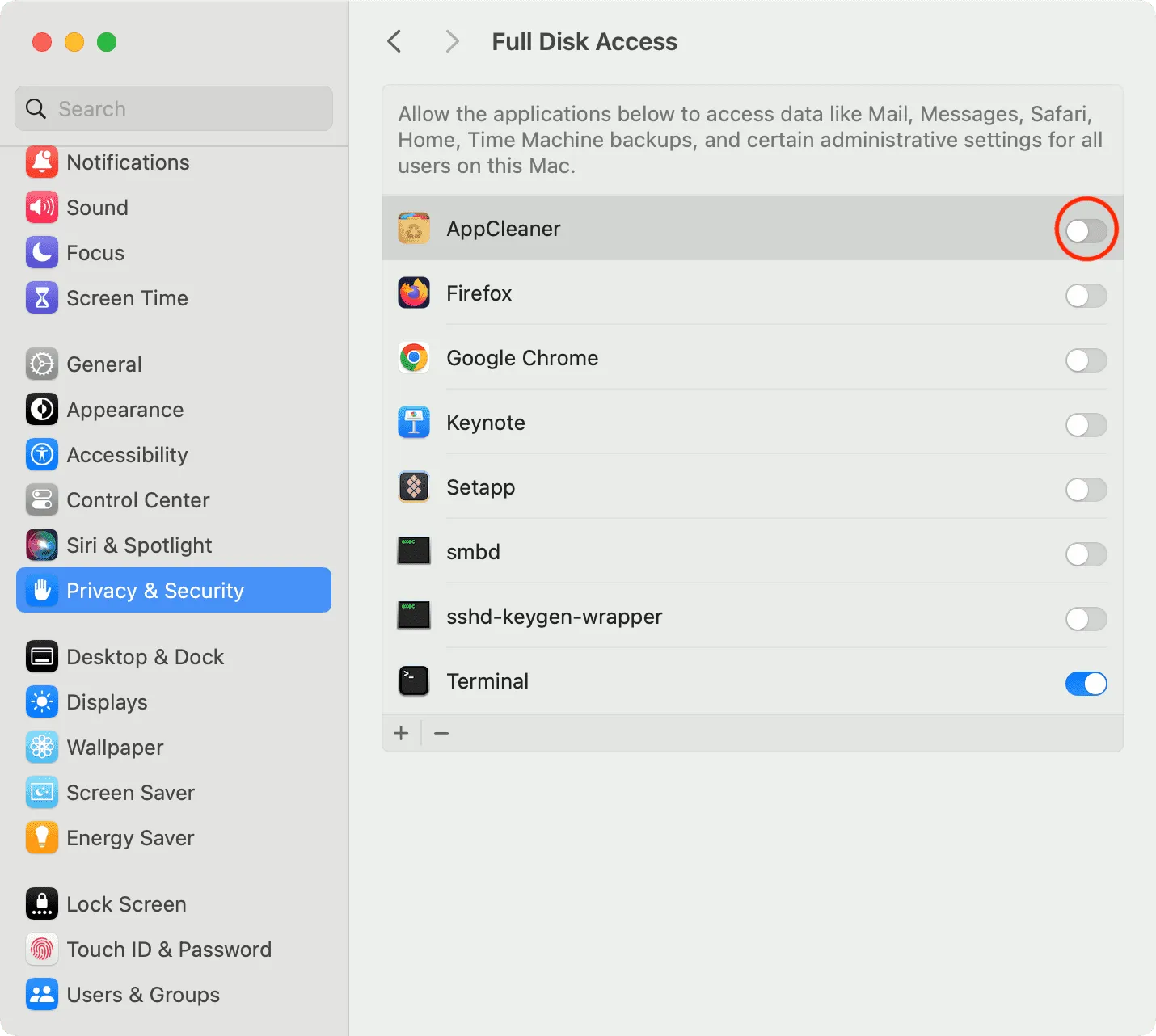Viewport: 1156px width, 1036px height.
Task: Click the Appearance icon in sidebar
Action: click(42, 410)
